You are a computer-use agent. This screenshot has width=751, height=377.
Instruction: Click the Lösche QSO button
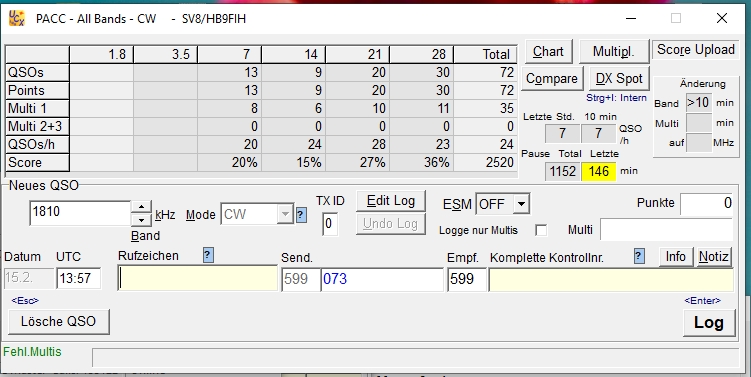(x=58, y=321)
